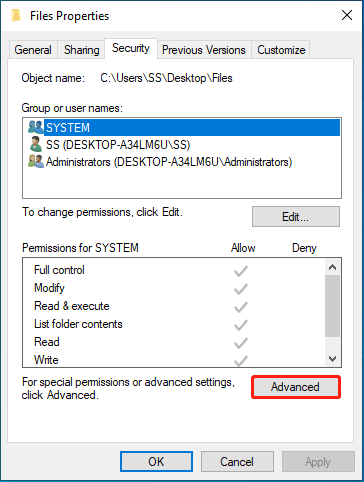This screenshot has height=482, width=364.
Task: Switch to the General tab
Action: click(33, 50)
